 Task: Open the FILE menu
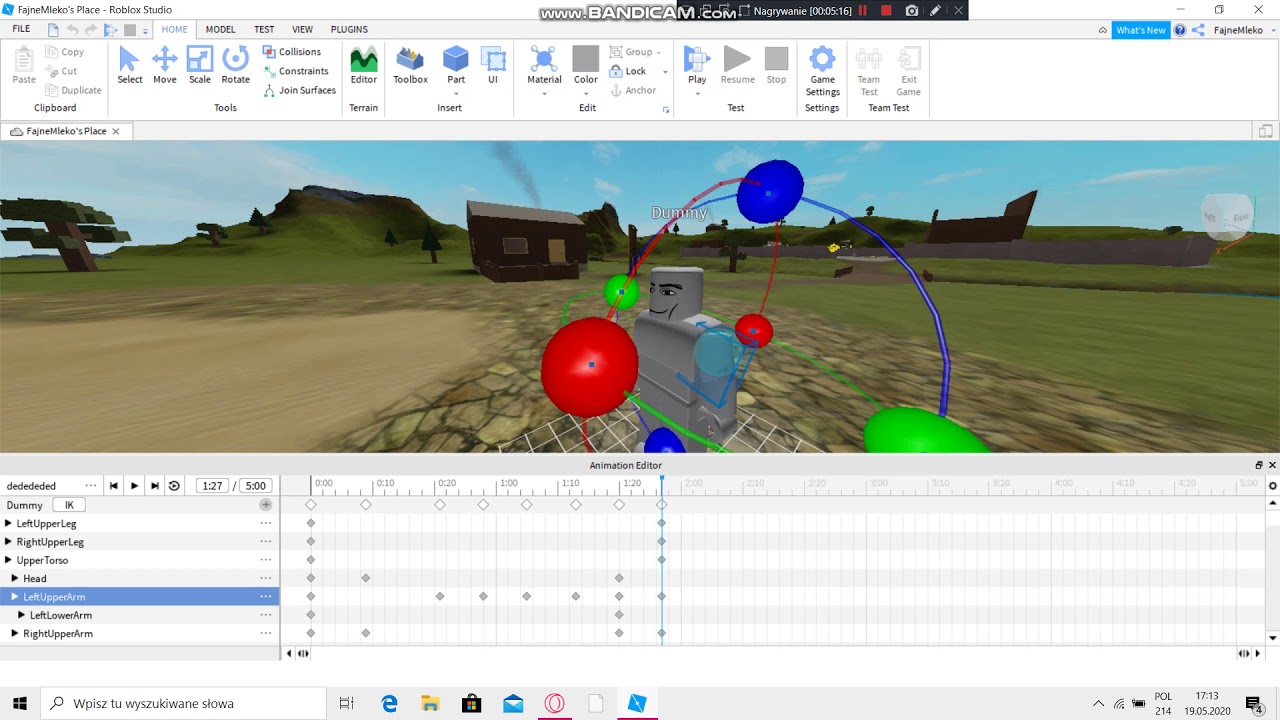click(x=21, y=30)
